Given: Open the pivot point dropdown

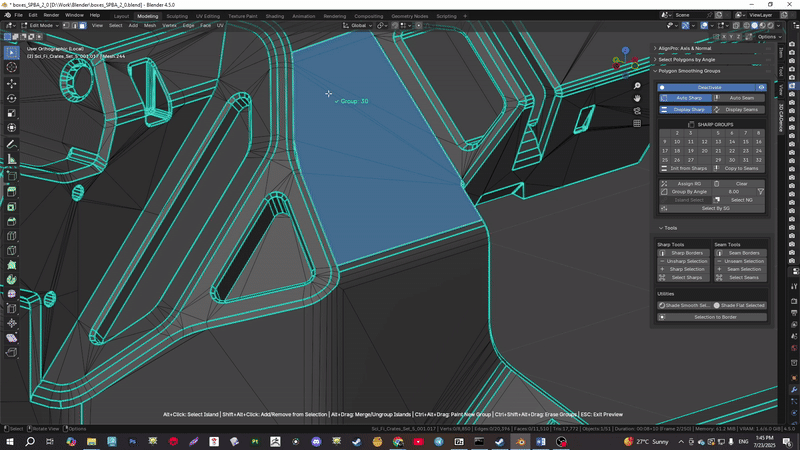Looking at the screenshot, I should tap(382, 26).
